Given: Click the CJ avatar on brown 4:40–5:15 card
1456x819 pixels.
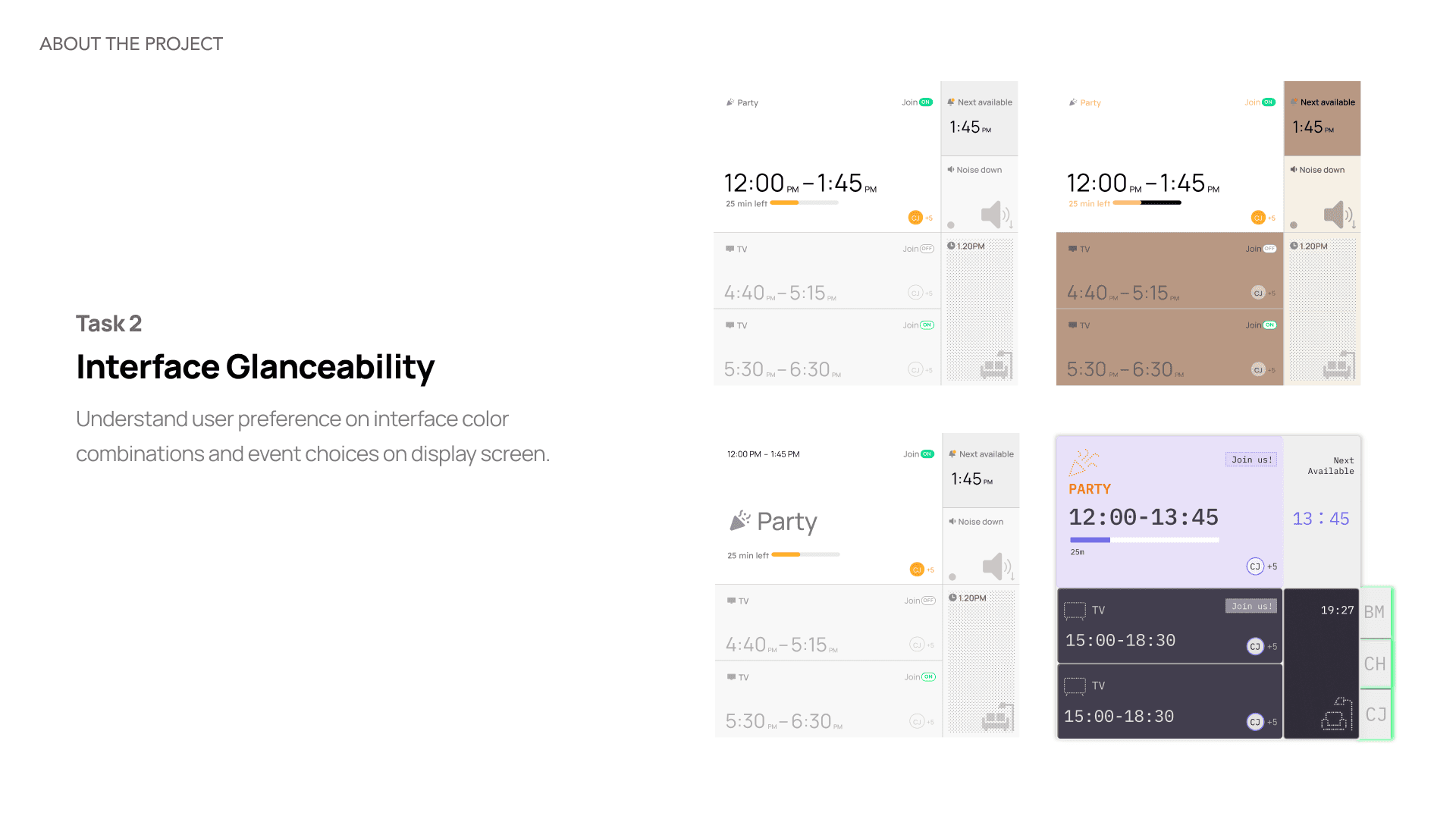Looking at the screenshot, I should (1258, 293).
